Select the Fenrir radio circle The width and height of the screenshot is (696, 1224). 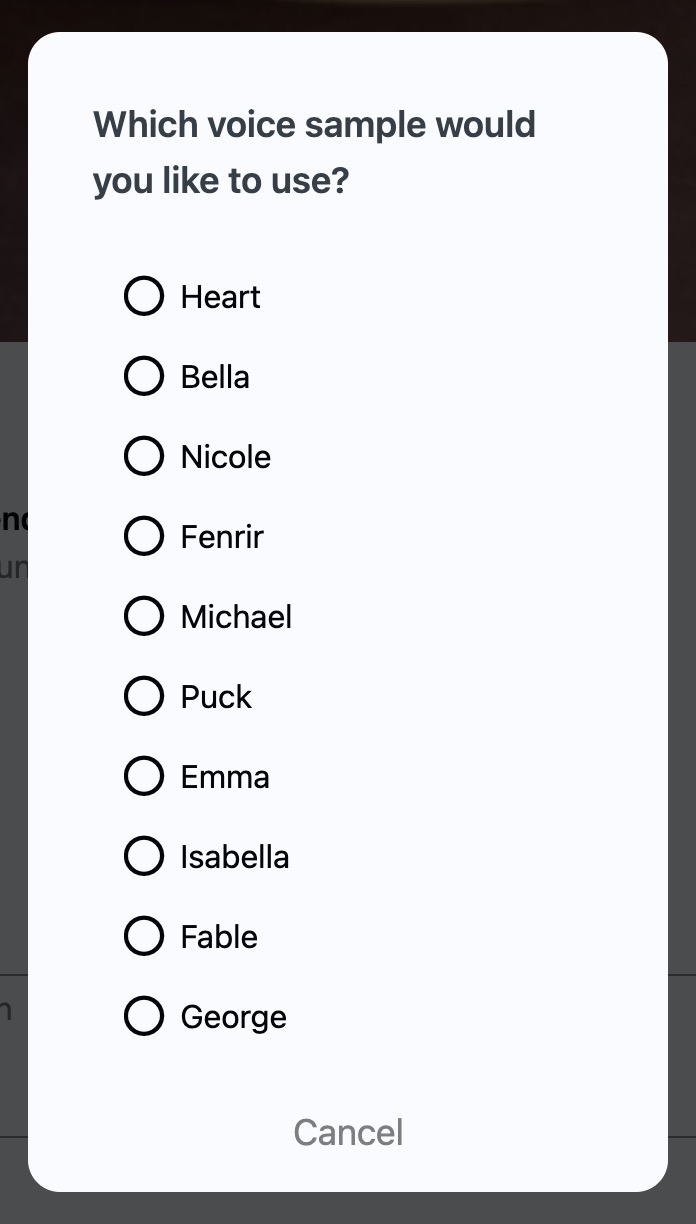144,536
